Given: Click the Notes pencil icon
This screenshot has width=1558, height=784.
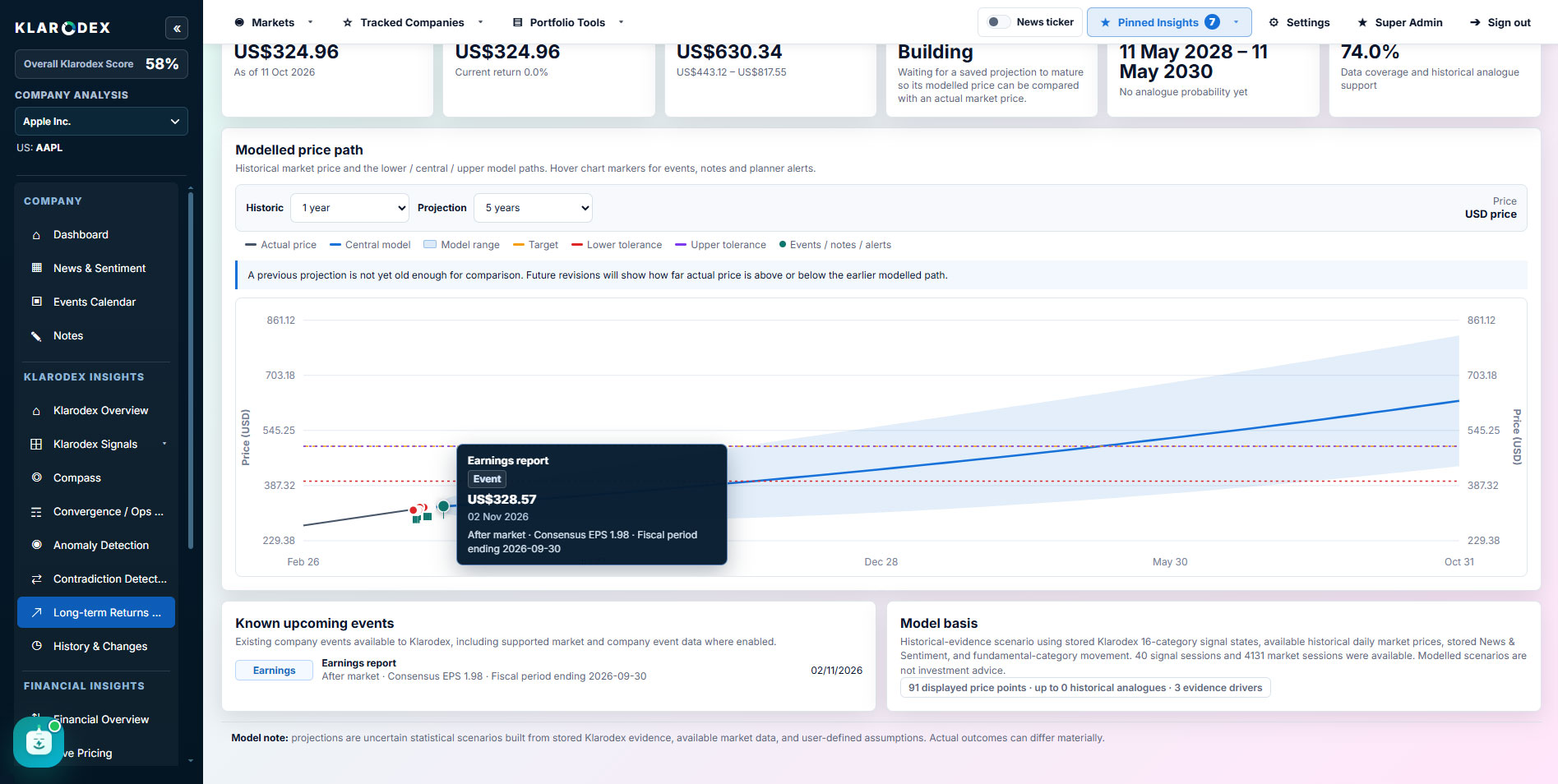Looking at the screenshot, I should point(36,336).
